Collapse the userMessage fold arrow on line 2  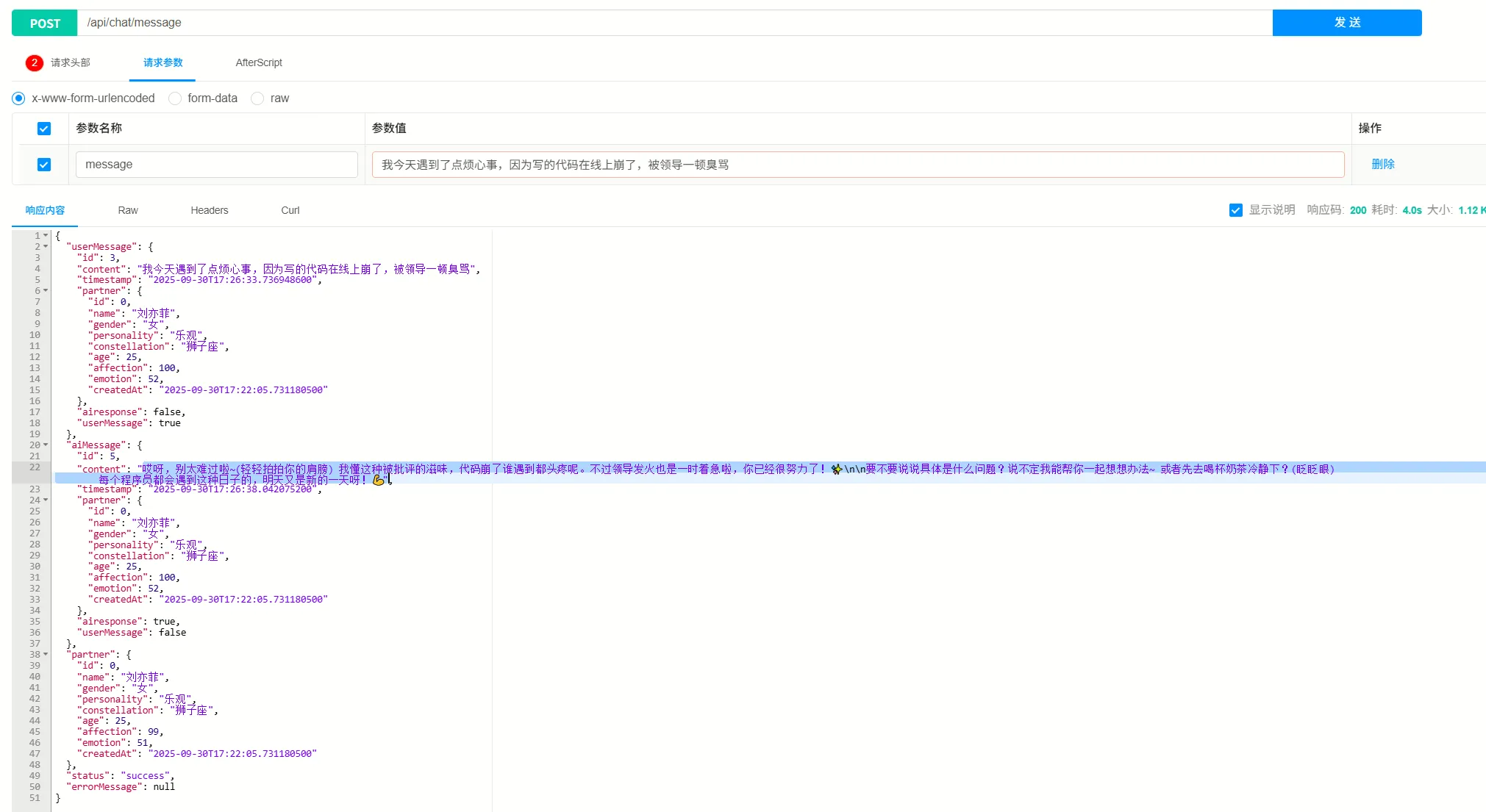tap(46, 246)
